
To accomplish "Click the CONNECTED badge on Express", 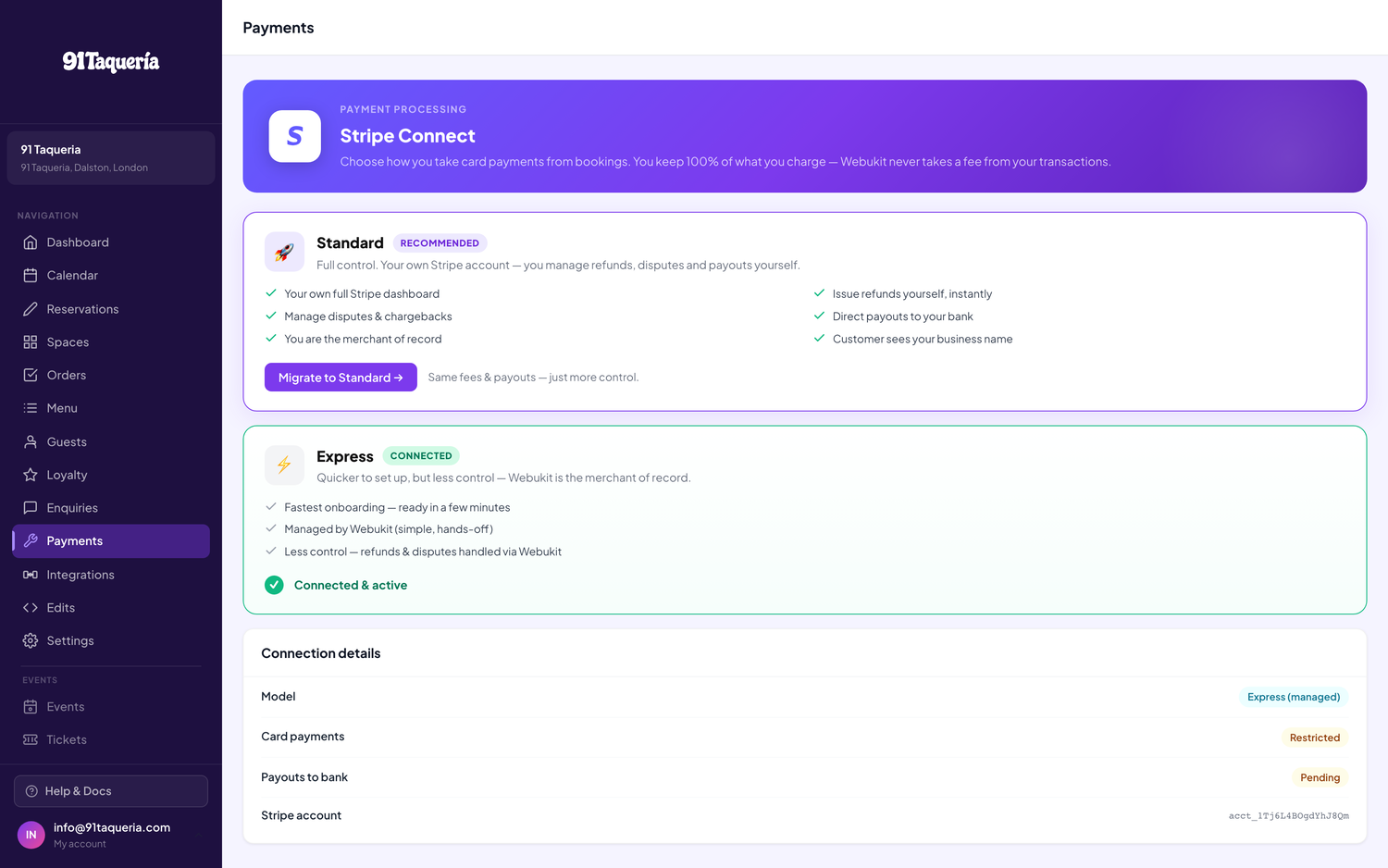I will coord(421,456).
